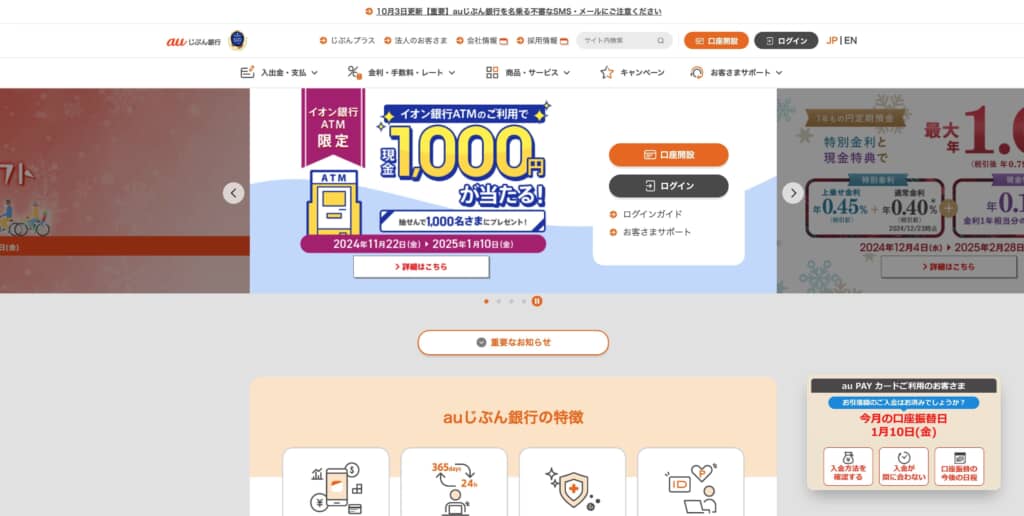This screenshot has height=516, width=1024.
Task: Expand the 入出金・支払 menu
Action: tap(280, 73)
